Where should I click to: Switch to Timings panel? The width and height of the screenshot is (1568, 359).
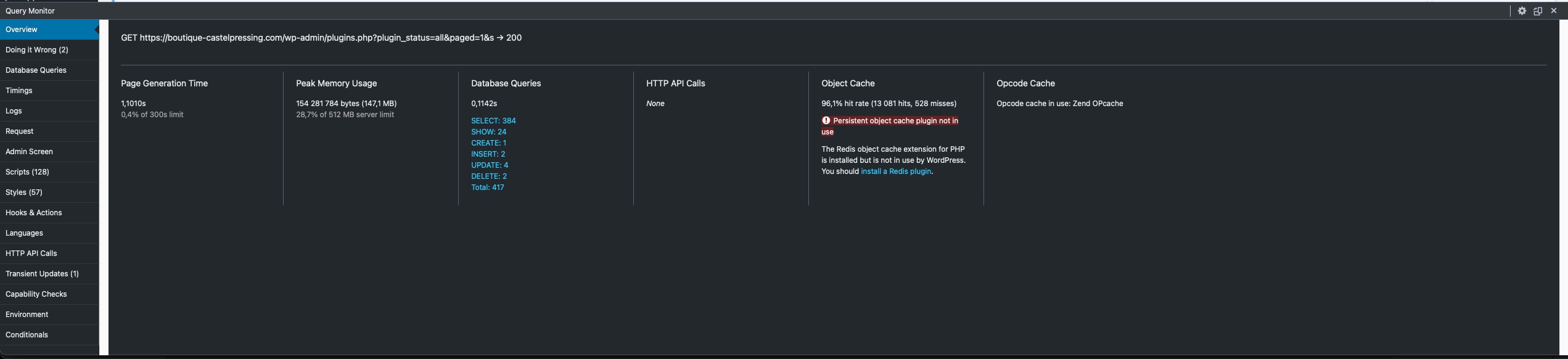point(49,91)
